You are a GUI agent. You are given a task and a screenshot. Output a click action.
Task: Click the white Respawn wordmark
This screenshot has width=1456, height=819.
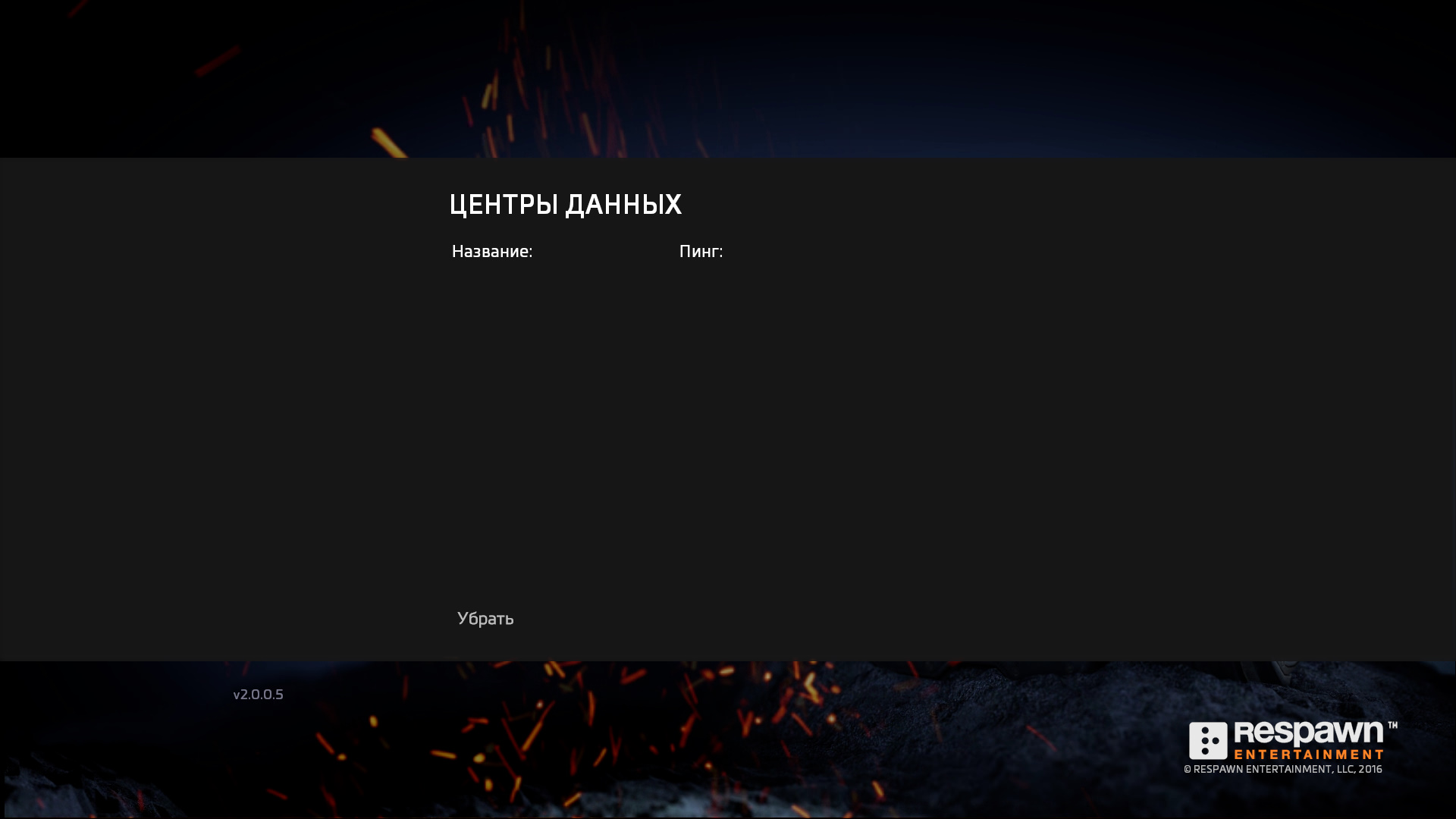click(1308, 734)
